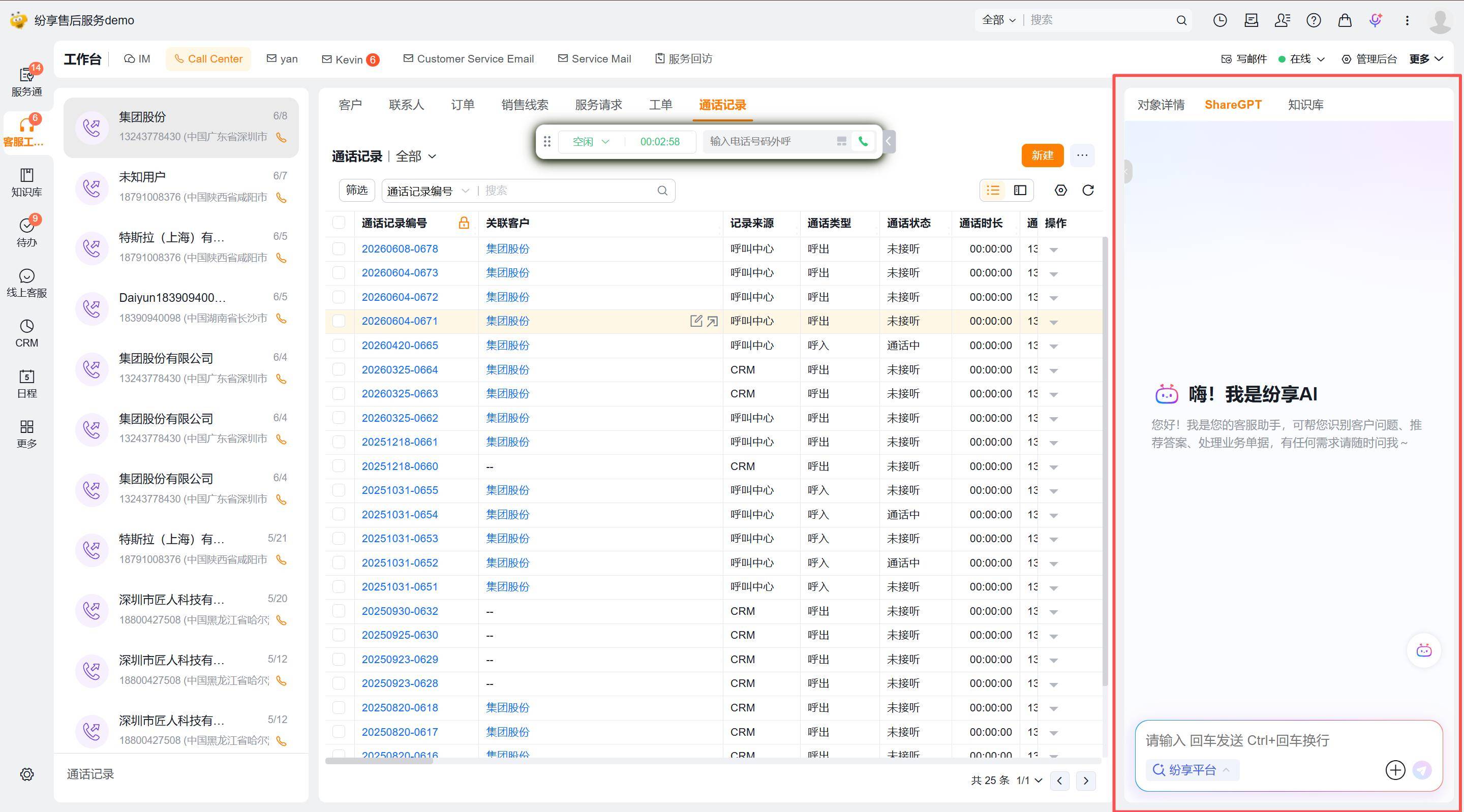This screenshot has width=1464, height=812.
Task: Open the 通话记录编号 search field dropdown
Action: coord(428,191)
